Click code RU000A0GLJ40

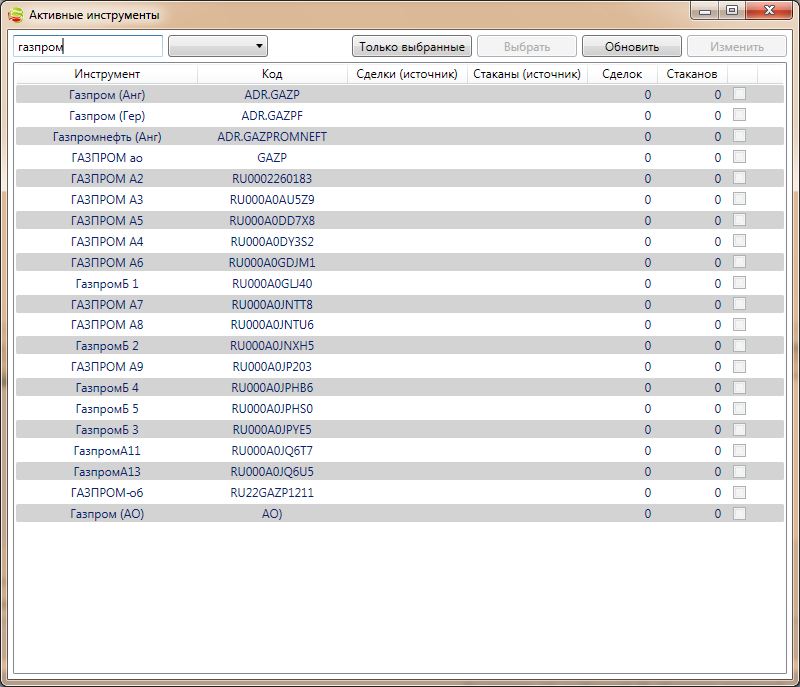pyautogui.click(x=272, y=284)
